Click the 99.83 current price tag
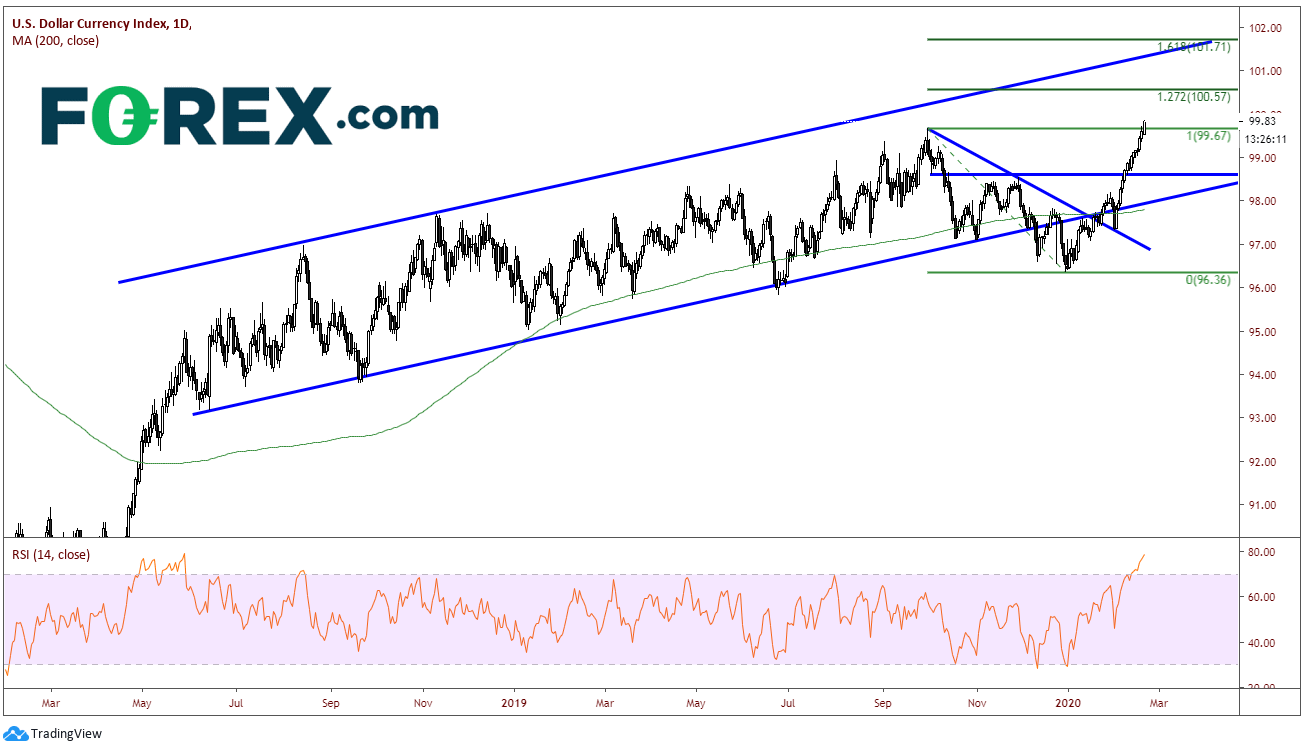 click(1262, 121)
